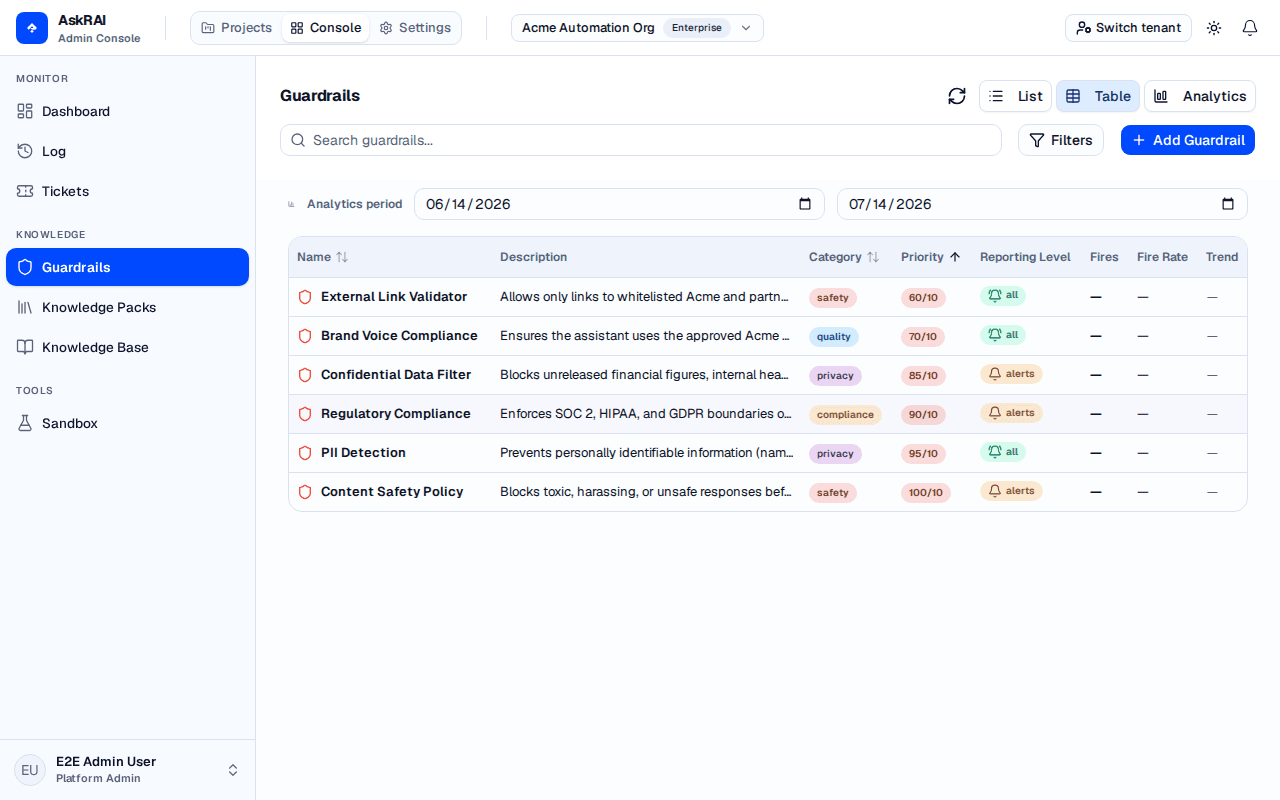Click the 'all' reporting badge for External Link Validator
1280x800 pixels.
point(1003,296)
